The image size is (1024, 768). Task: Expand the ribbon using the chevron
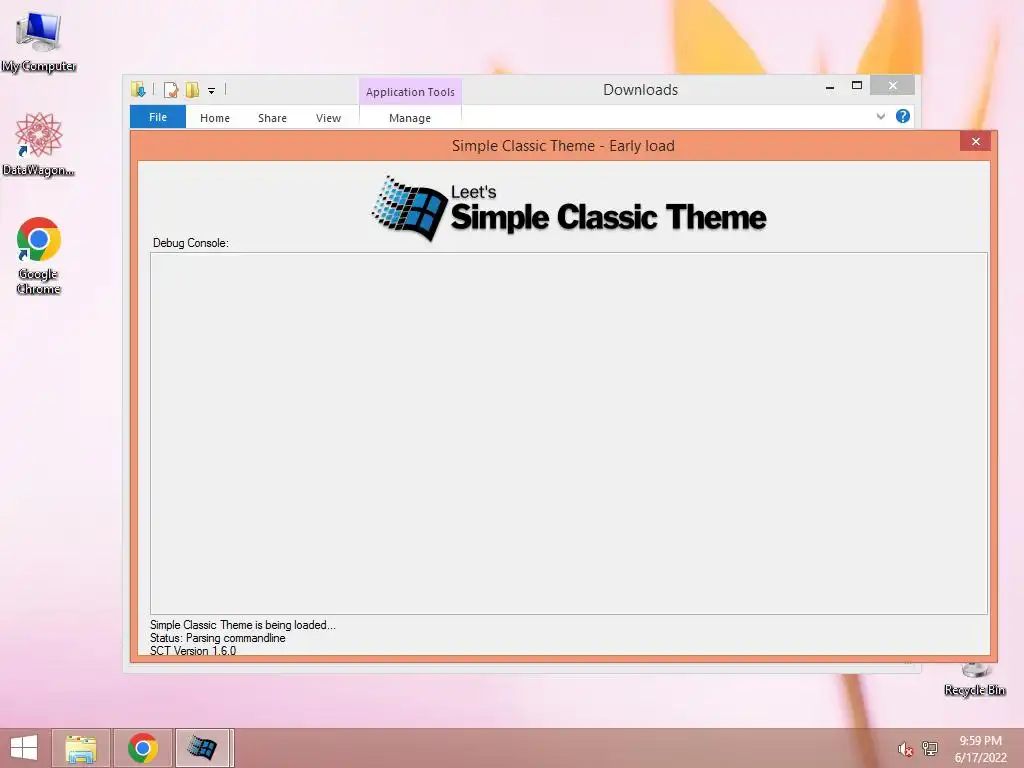click(x=880, y=116)
